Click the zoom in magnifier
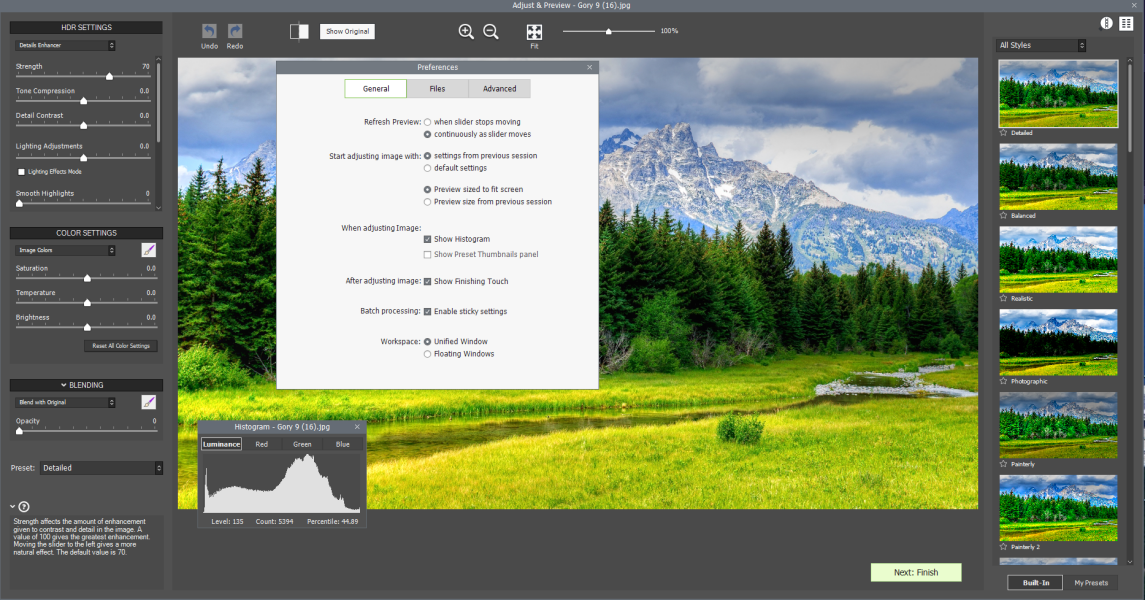Viewport: 1145px width, 600px height. [466, 31]
